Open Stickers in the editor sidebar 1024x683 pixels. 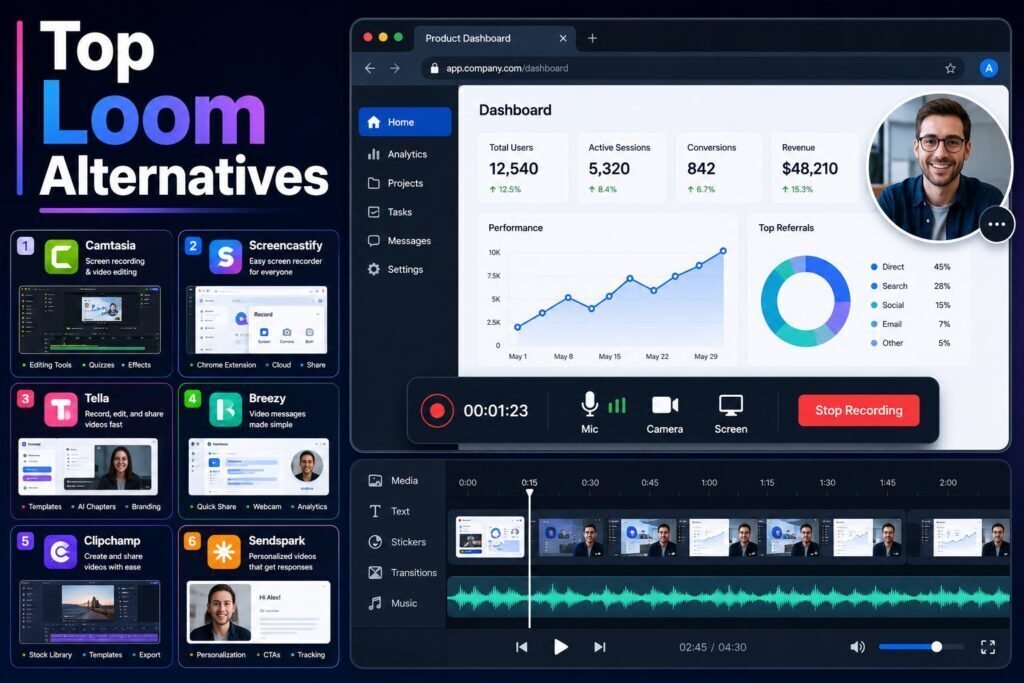(x=397, y=542)
